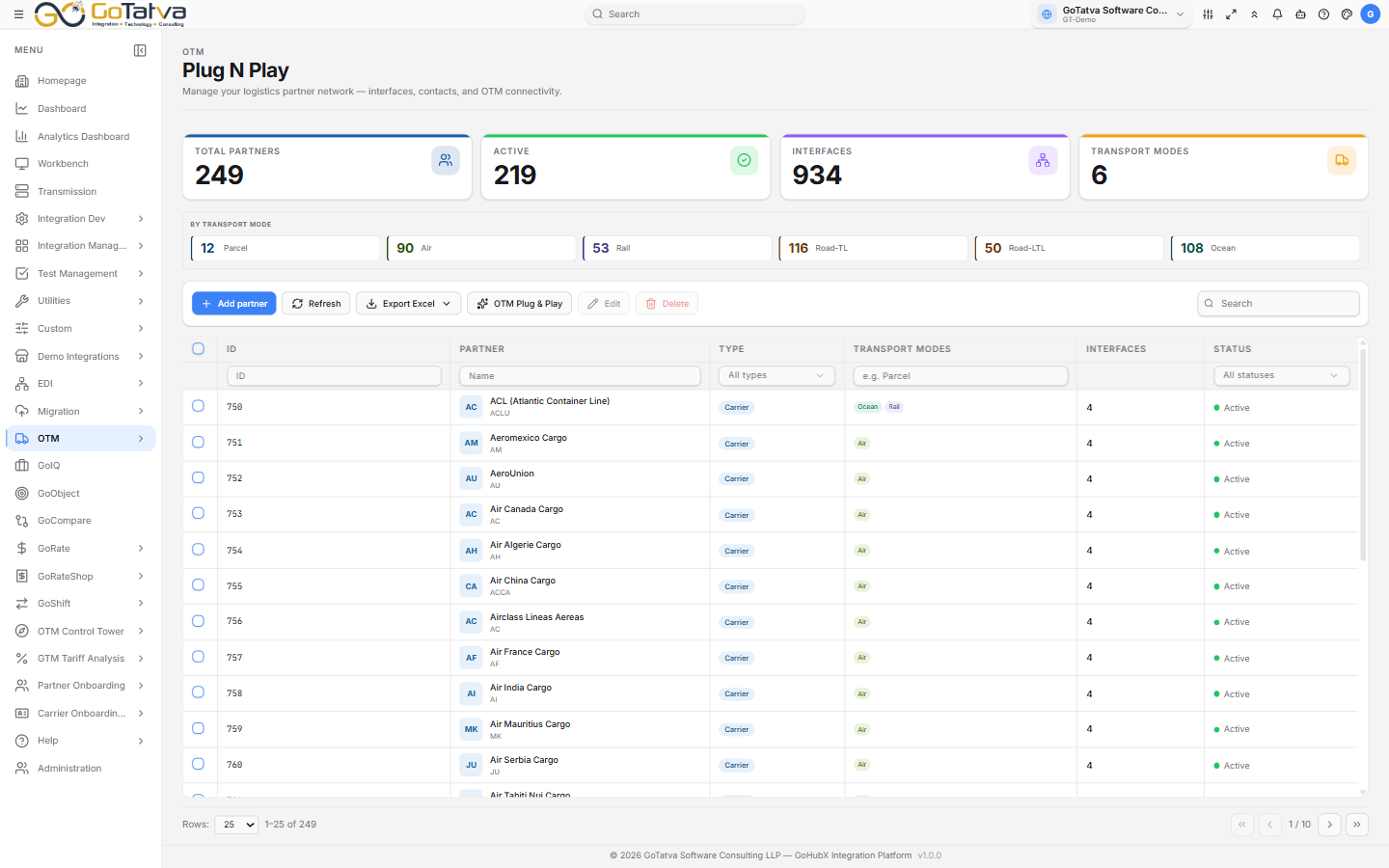
Task: Open Workbench in sidebar
Action: pos(81,164)
